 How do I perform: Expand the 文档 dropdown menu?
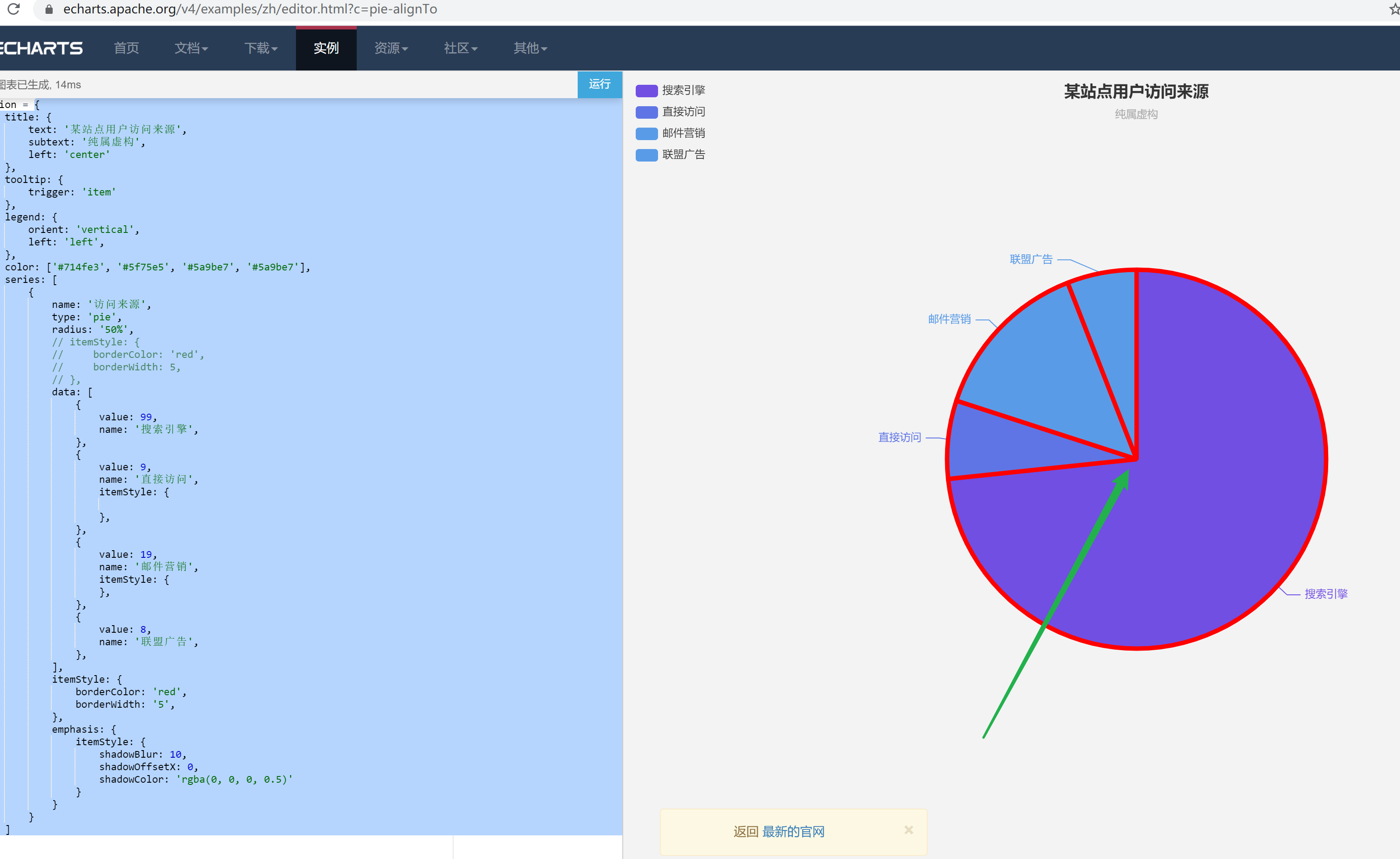click(x=191, y=48)
